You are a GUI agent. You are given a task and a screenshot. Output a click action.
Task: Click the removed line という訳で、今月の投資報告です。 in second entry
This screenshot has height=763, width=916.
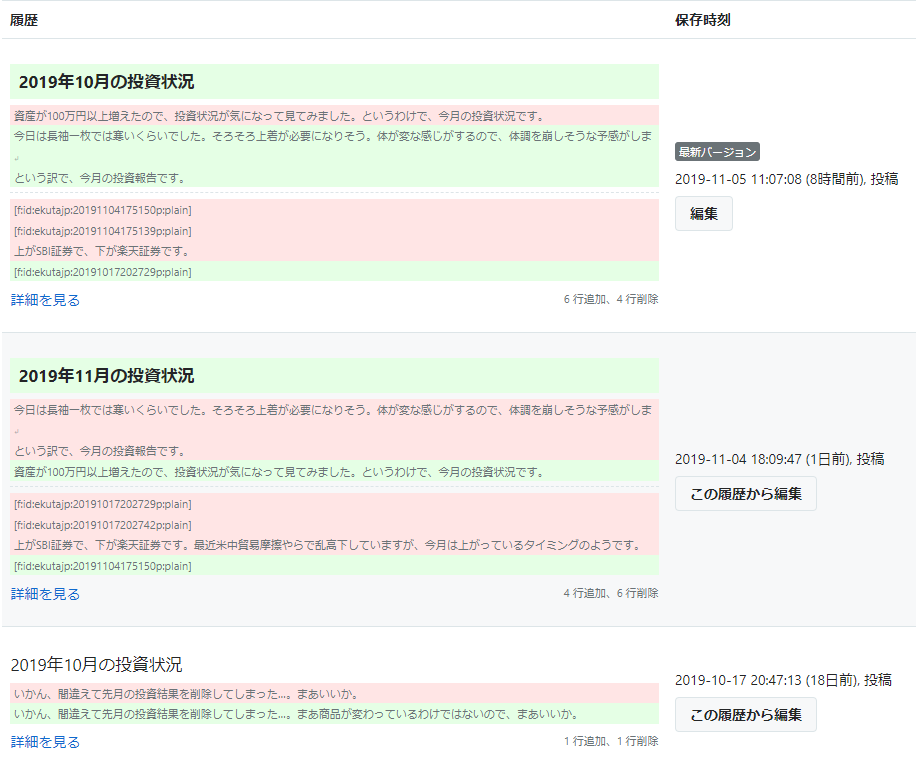(x=334, y=450)
